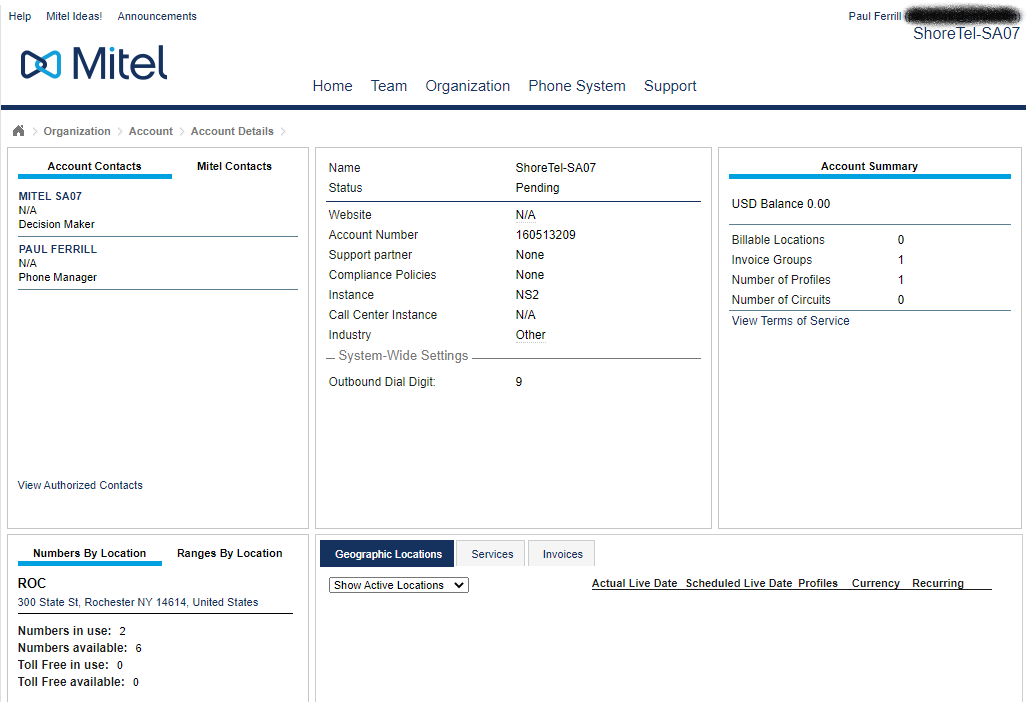Screen dimensions: 1029x702
Task: Open the Services tab
Action: point(491,553)
